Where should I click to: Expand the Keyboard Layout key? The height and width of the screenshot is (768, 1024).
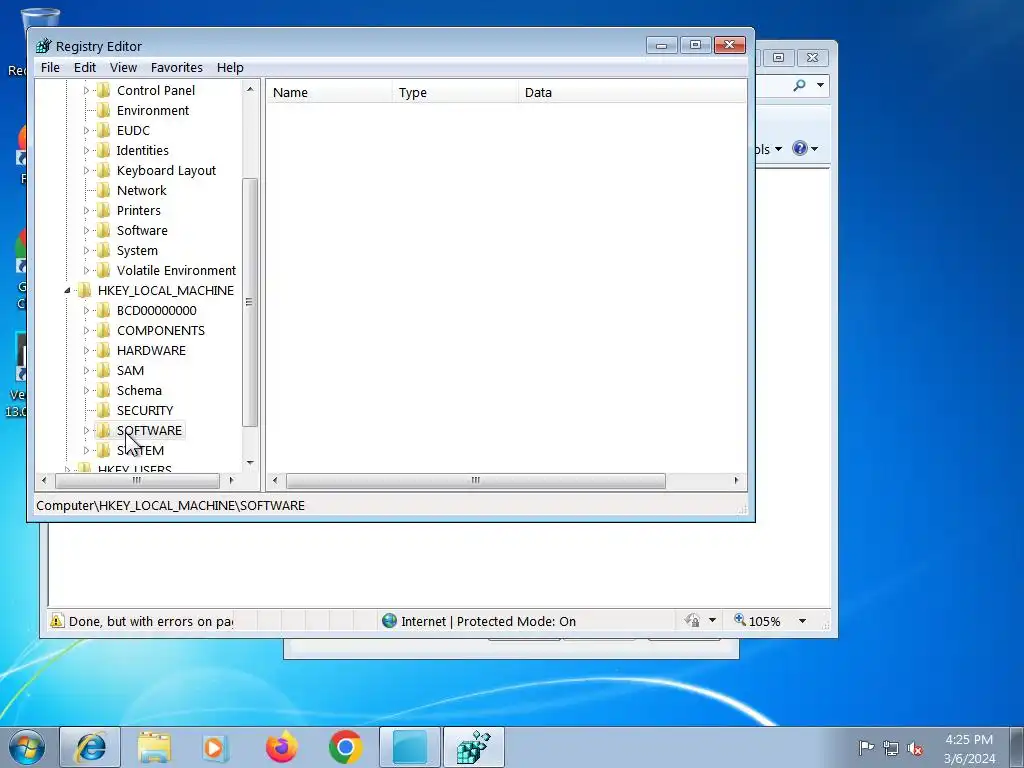point(86,170)
